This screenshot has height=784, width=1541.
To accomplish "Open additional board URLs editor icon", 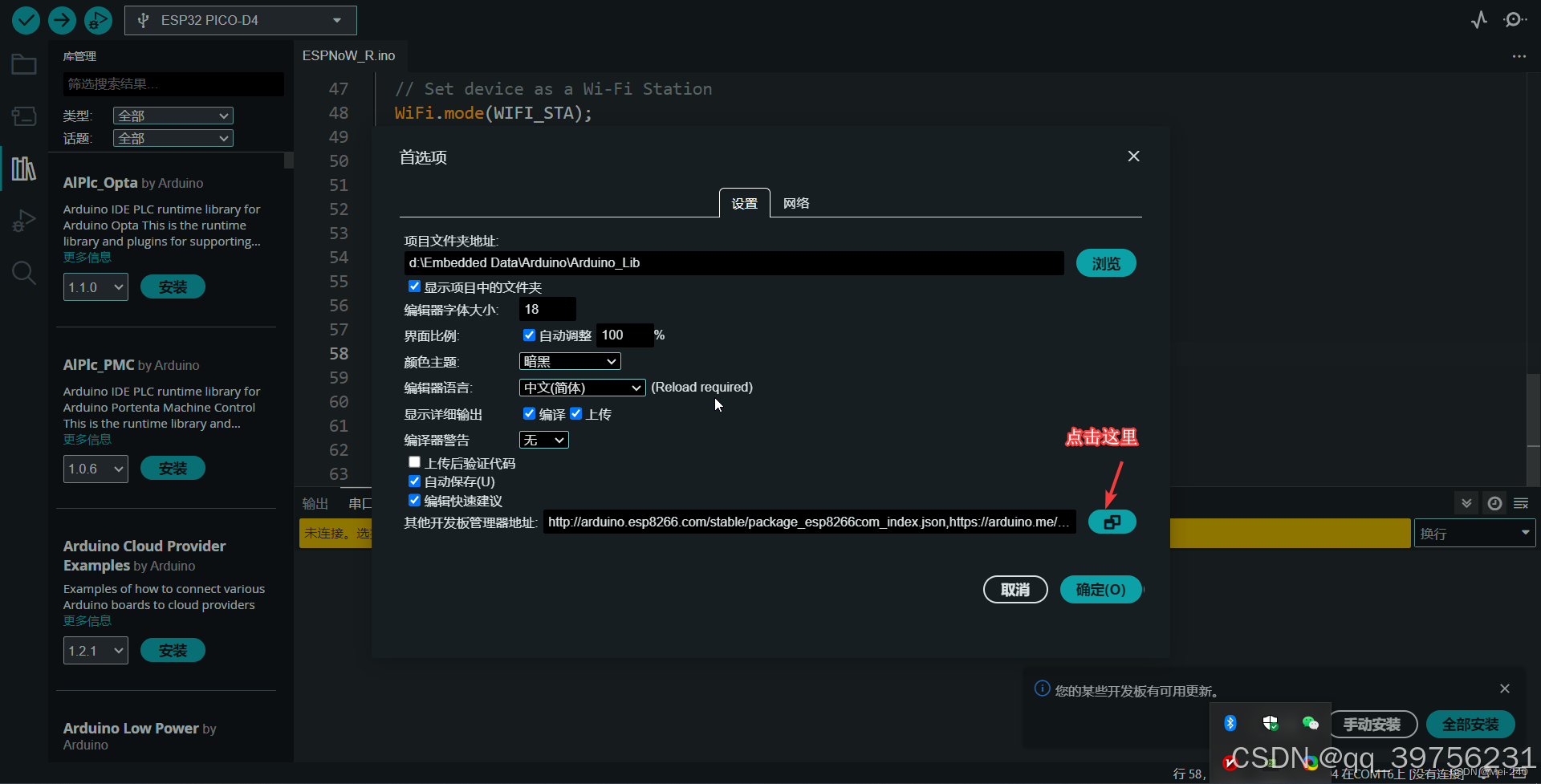I will coord(1112,522).
